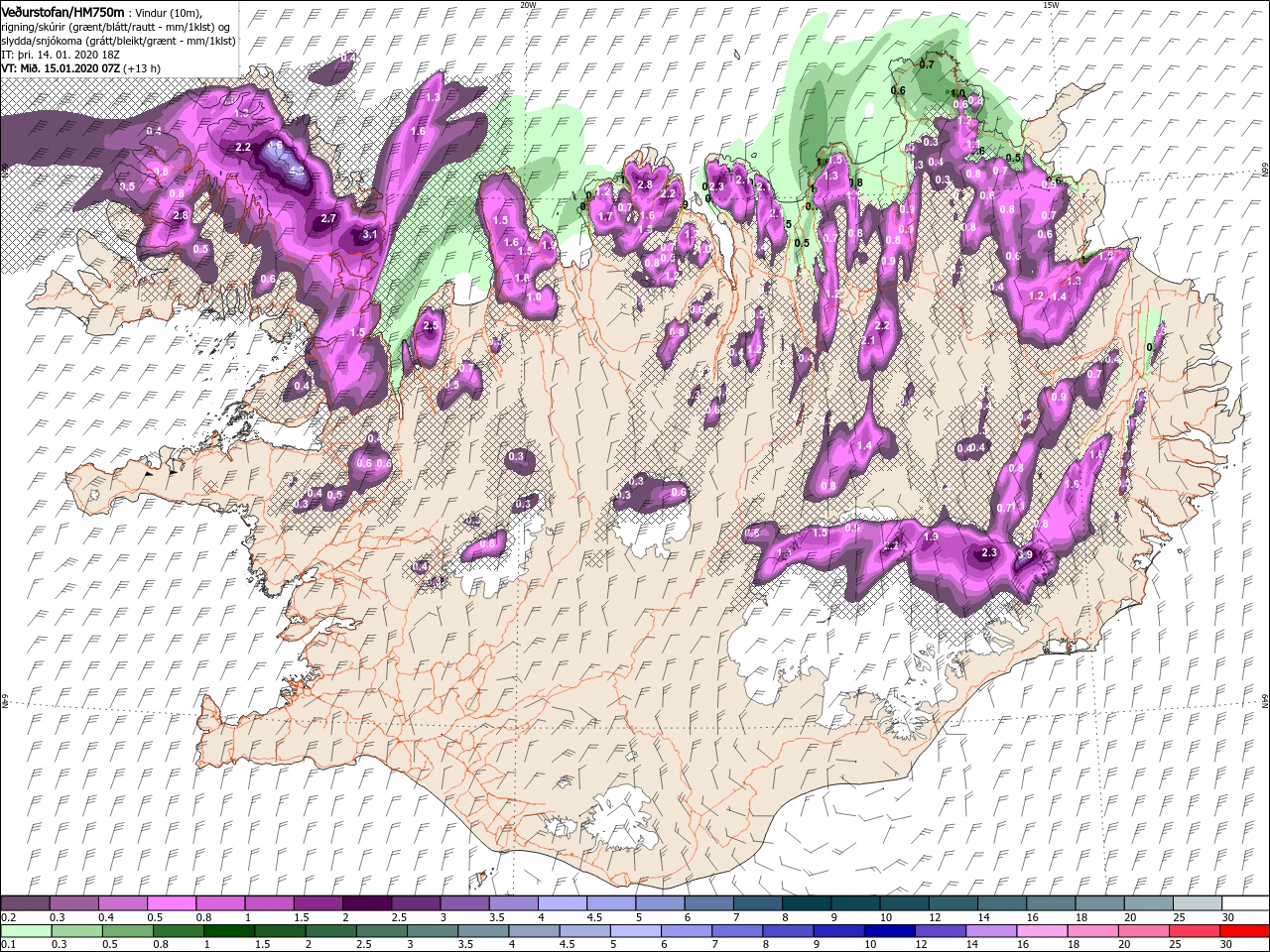Click the 3.1 snowfall value on map
This screenshot has height=952, width=1270.
pyautogui.click(x=371, y=235)
